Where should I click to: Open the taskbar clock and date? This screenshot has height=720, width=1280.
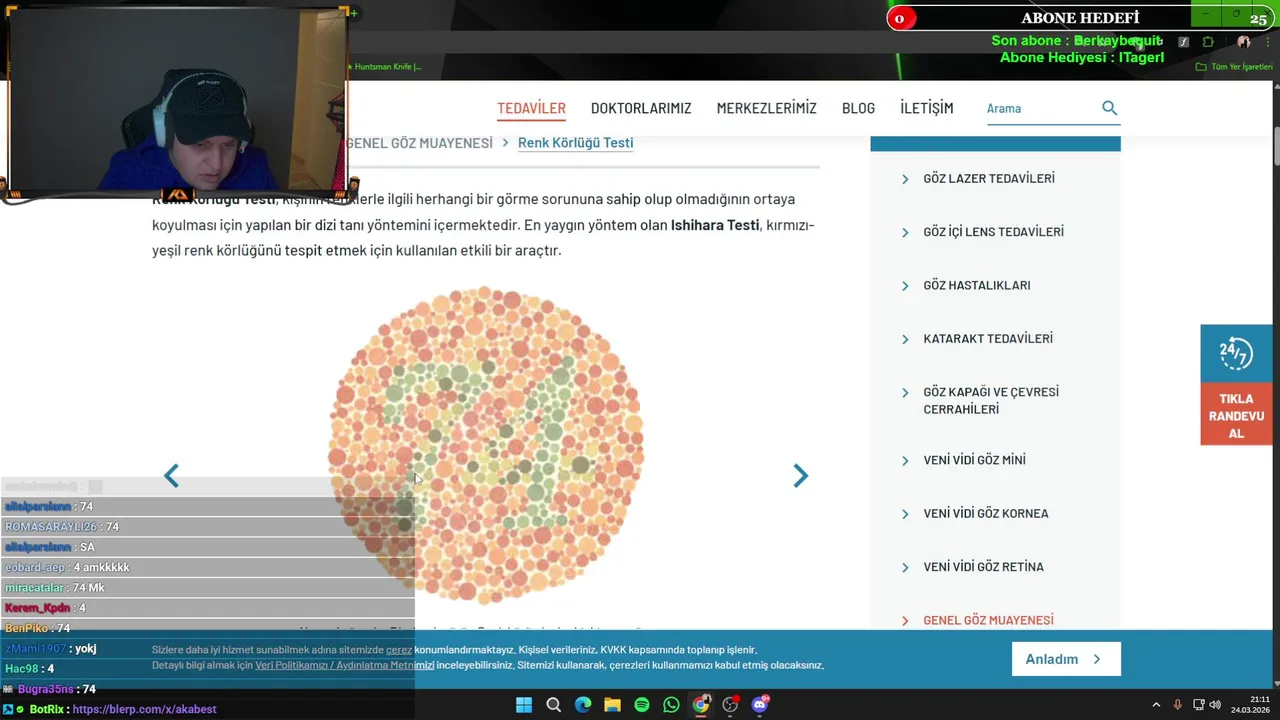1250,705
